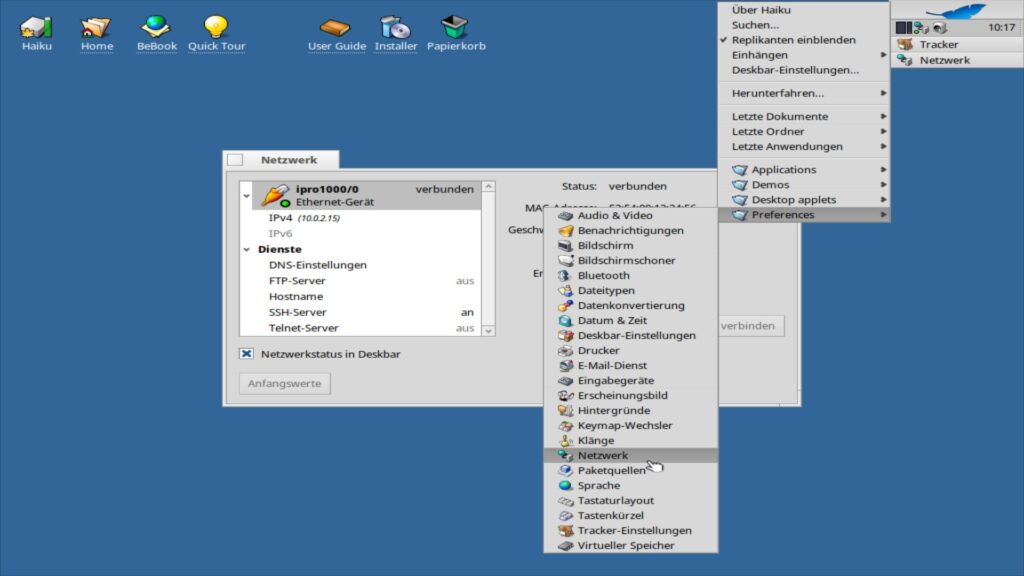This screenshot has width=1024, height=576.
Task: Open Bluetooth preferences entry
Action: tap(631, 276)
